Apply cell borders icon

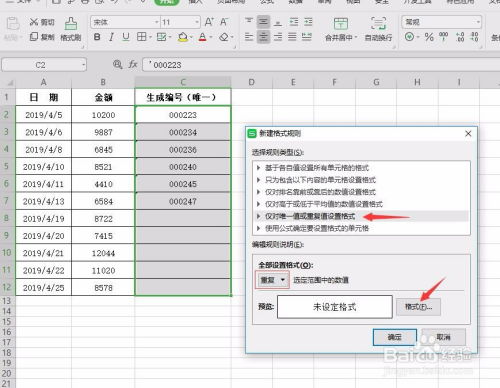(x=141, y=37)
